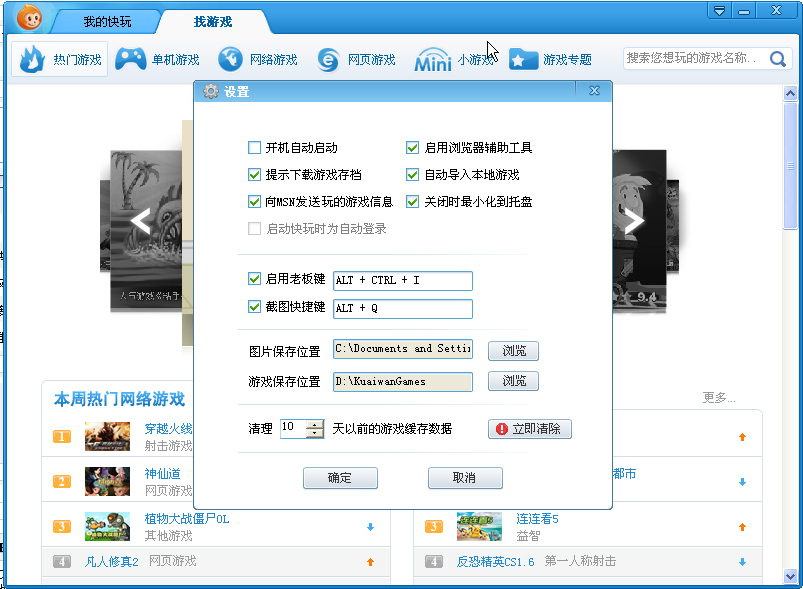Click the search magnifier icon
Image resolution: width=803 pixels, height=589 pixels.
point(777,59)
